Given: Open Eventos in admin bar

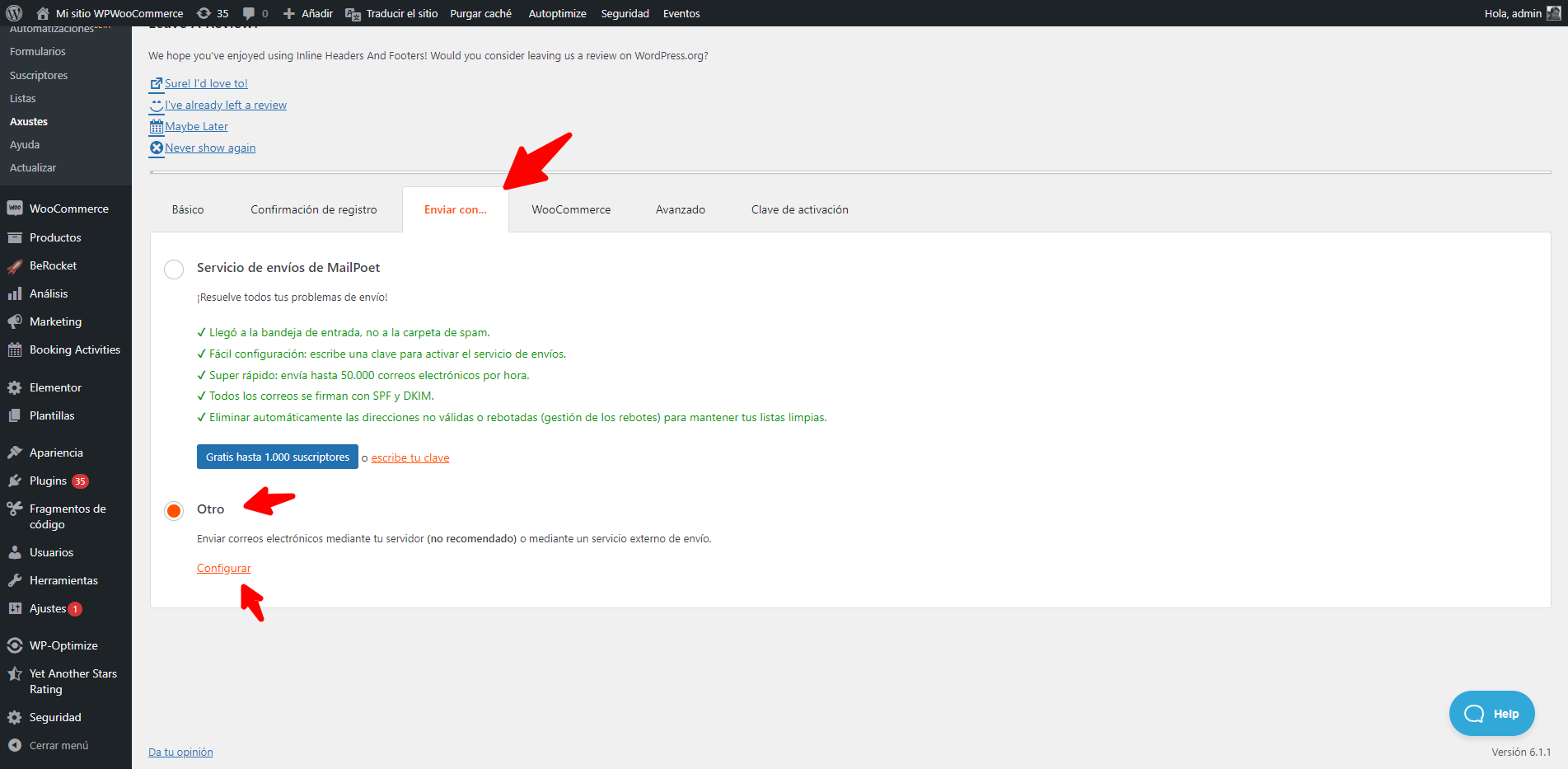Looking at the screenshot, I should point(681,13).
